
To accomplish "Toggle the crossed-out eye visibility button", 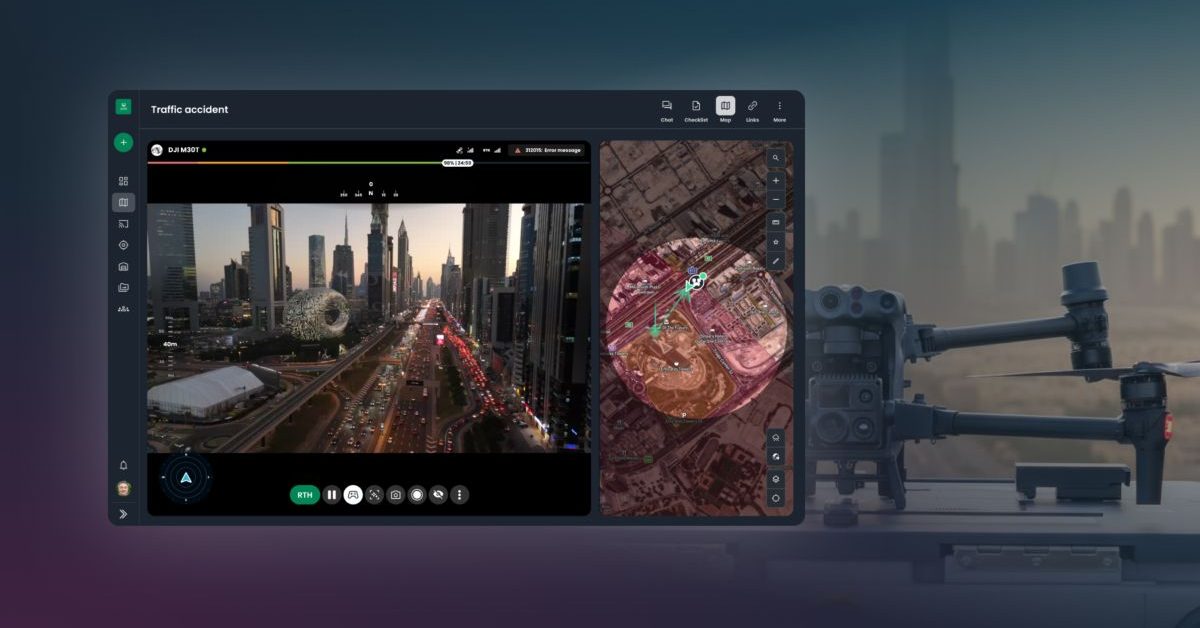I will coord(438,494).
